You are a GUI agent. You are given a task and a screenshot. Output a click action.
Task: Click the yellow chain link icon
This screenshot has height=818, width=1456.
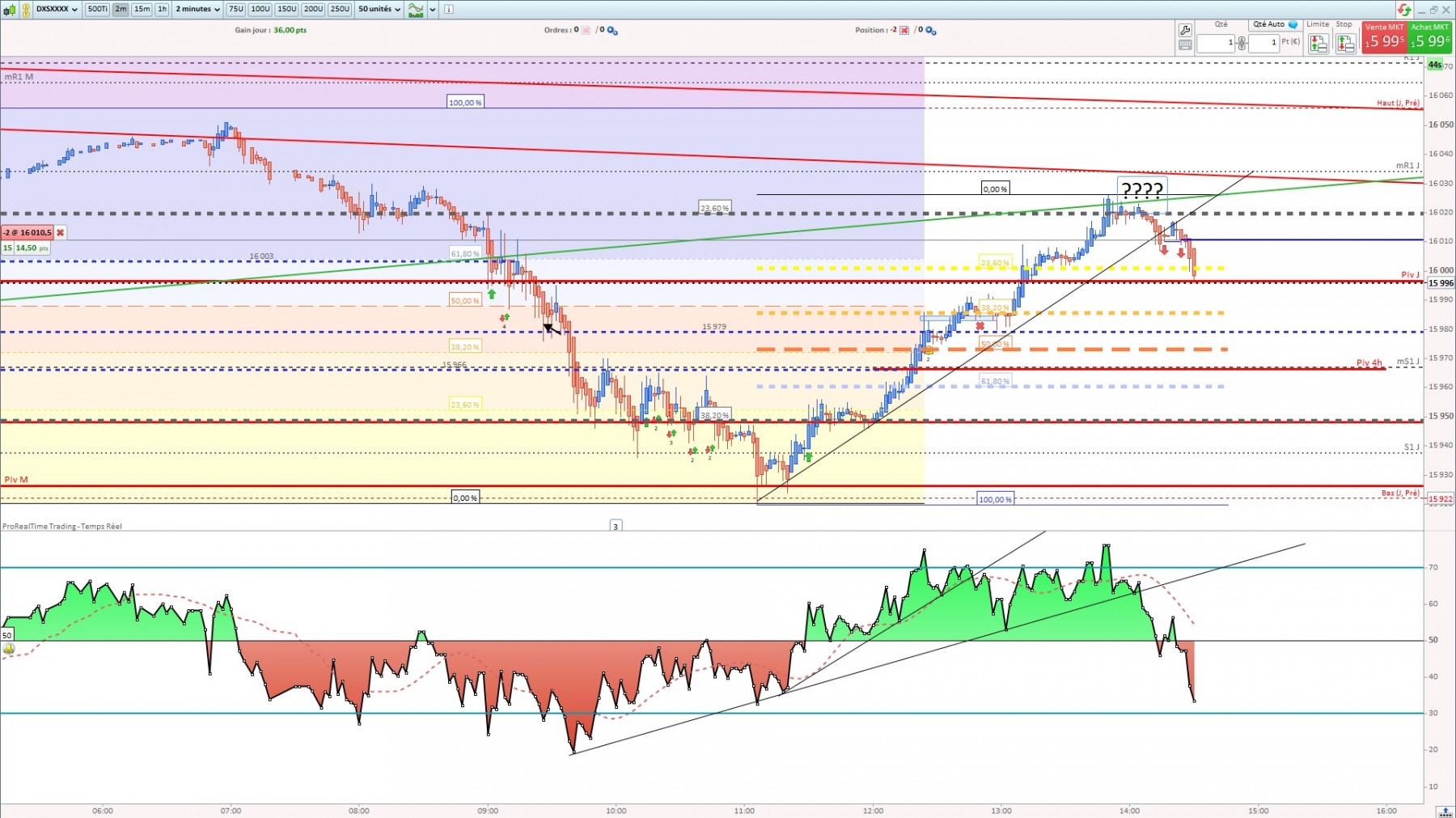(x=26, y=10)
